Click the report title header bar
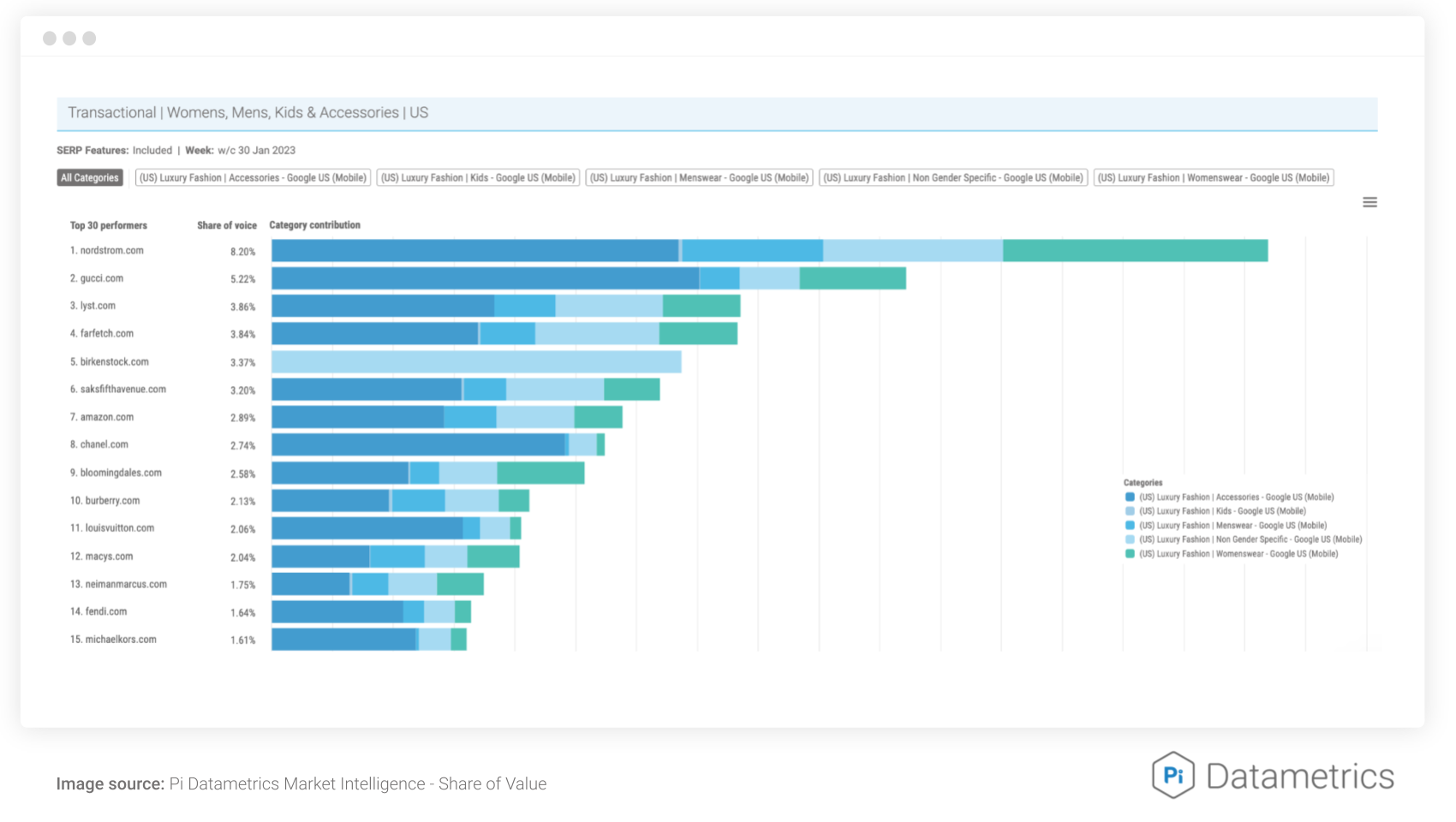Screen dimensions: 1456x822 717,113
